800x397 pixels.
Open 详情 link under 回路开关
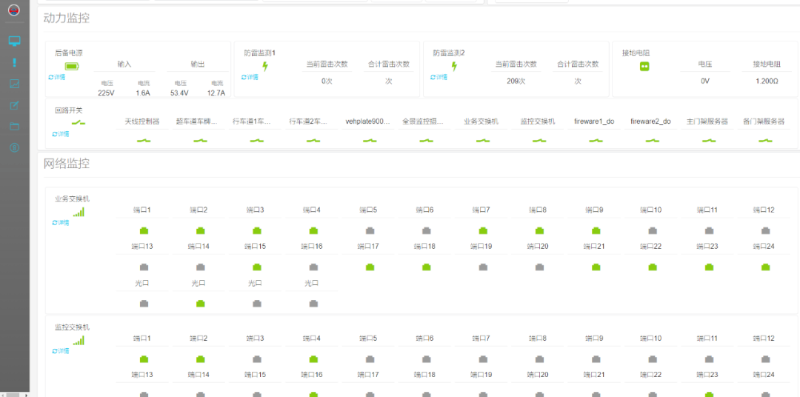point(60,134)
